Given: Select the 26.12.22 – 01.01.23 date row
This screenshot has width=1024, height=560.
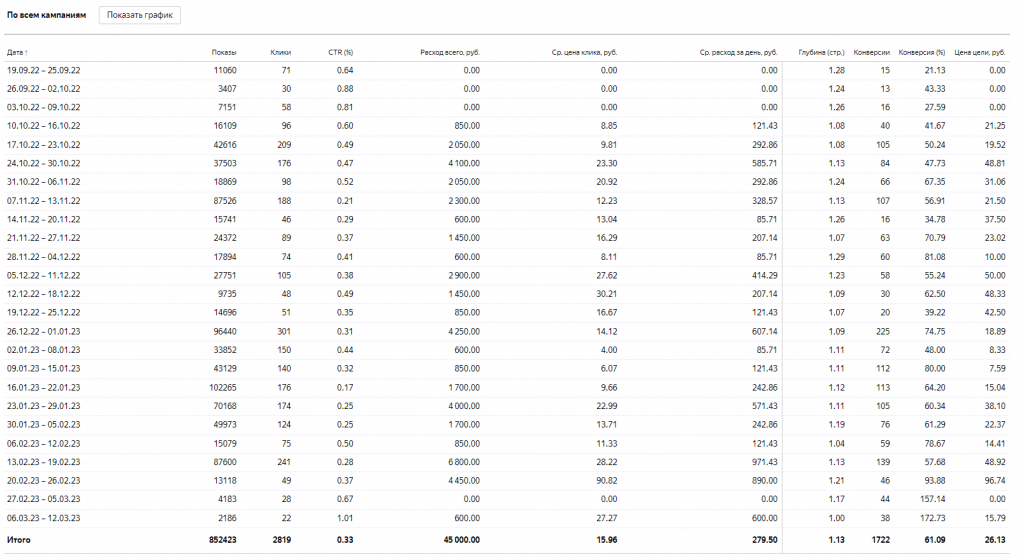Looking at the screenshot, I should point(43,331).
